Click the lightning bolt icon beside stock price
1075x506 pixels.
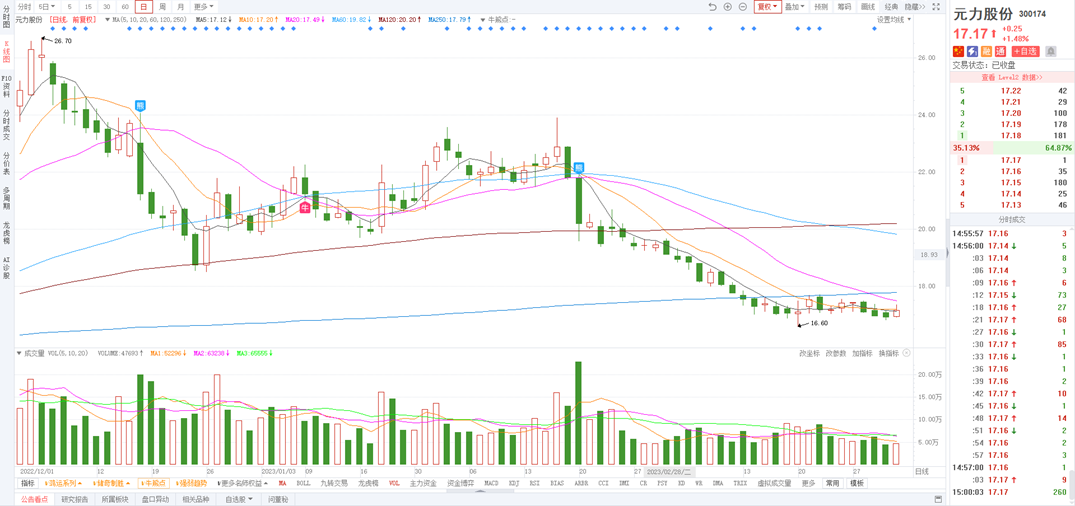(972, 51)
